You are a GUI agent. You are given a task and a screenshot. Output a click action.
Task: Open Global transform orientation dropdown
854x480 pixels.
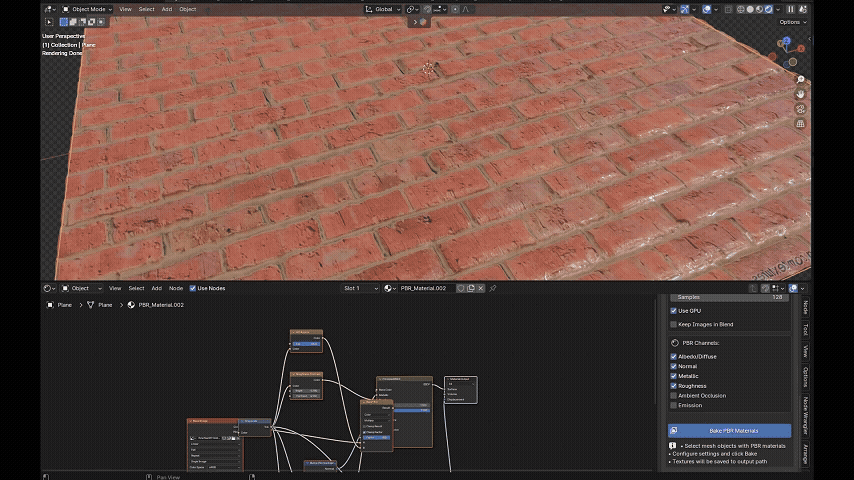click(x=383, y=9)
